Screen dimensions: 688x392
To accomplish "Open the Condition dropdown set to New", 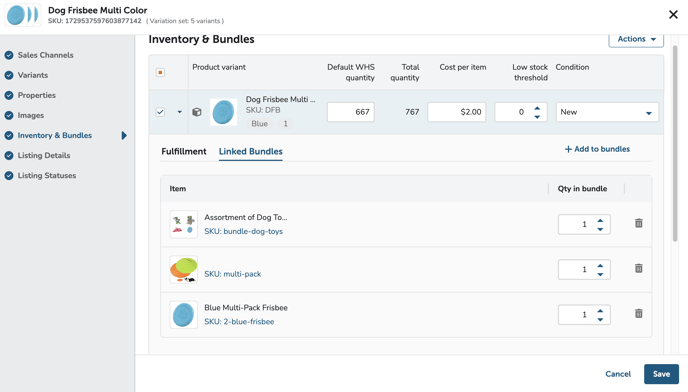I will pos(607,112).
